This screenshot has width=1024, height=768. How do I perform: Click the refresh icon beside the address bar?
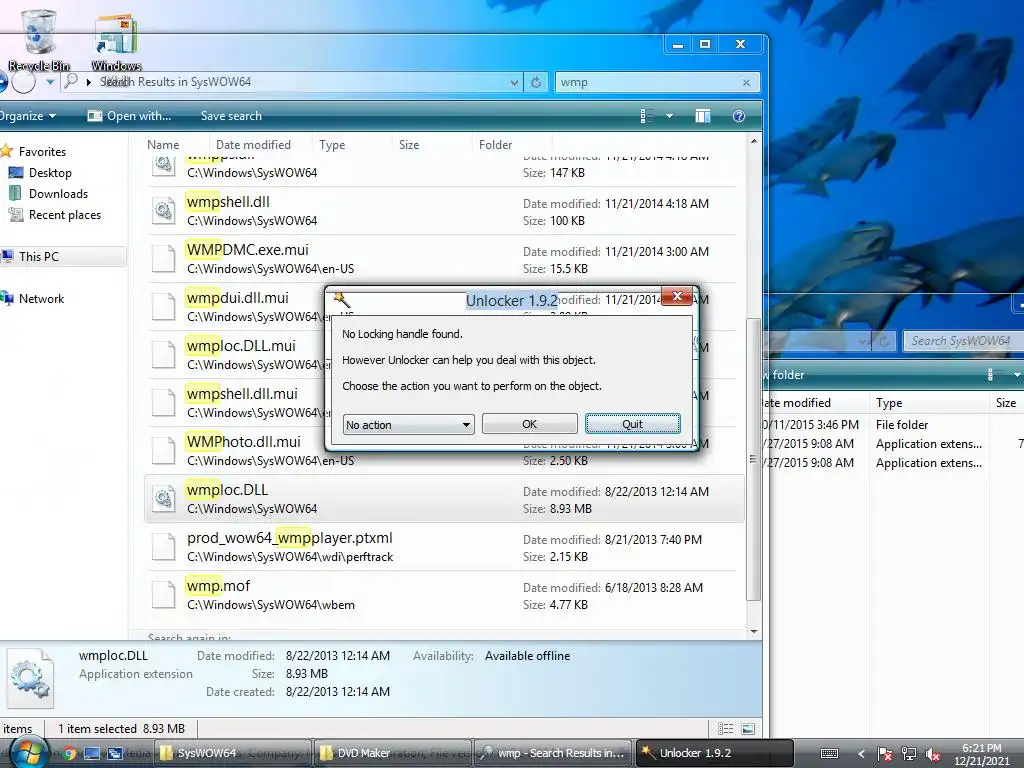(x=536, y=82)
